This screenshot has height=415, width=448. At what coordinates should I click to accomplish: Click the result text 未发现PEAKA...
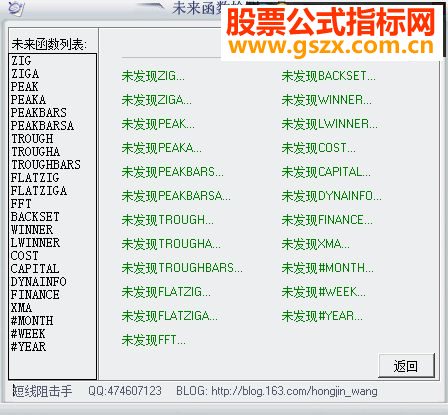point(162,148)
